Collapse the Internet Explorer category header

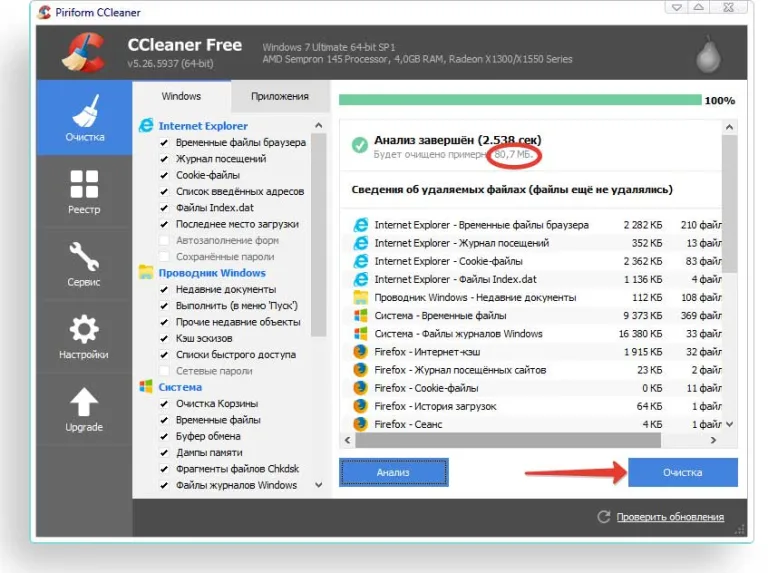(203, 126)
